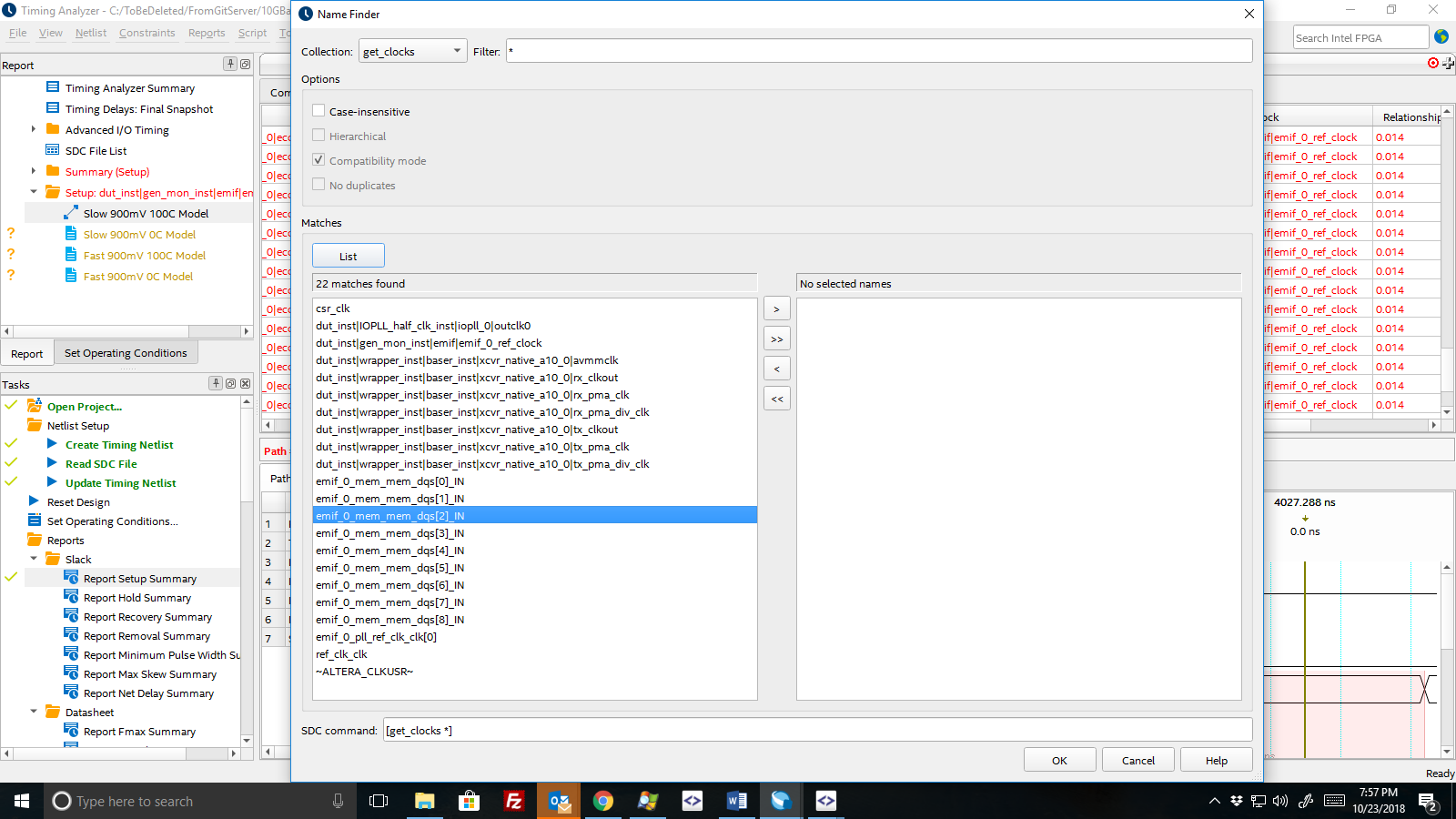Viewport: 1456px width, 819px height.
Task: Collapse the Datasheet tasks folder
Action: pos(34,712)
